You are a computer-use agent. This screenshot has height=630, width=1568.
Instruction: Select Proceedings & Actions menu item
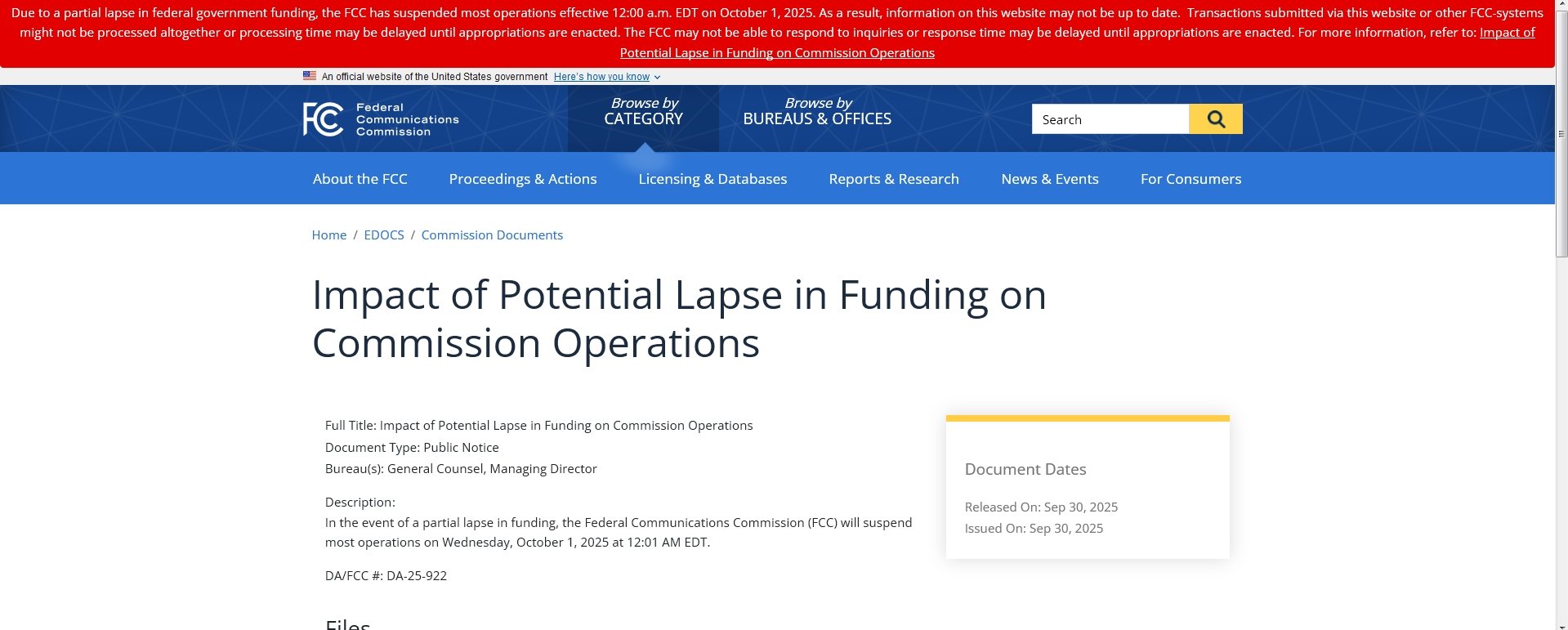(522, 179)
